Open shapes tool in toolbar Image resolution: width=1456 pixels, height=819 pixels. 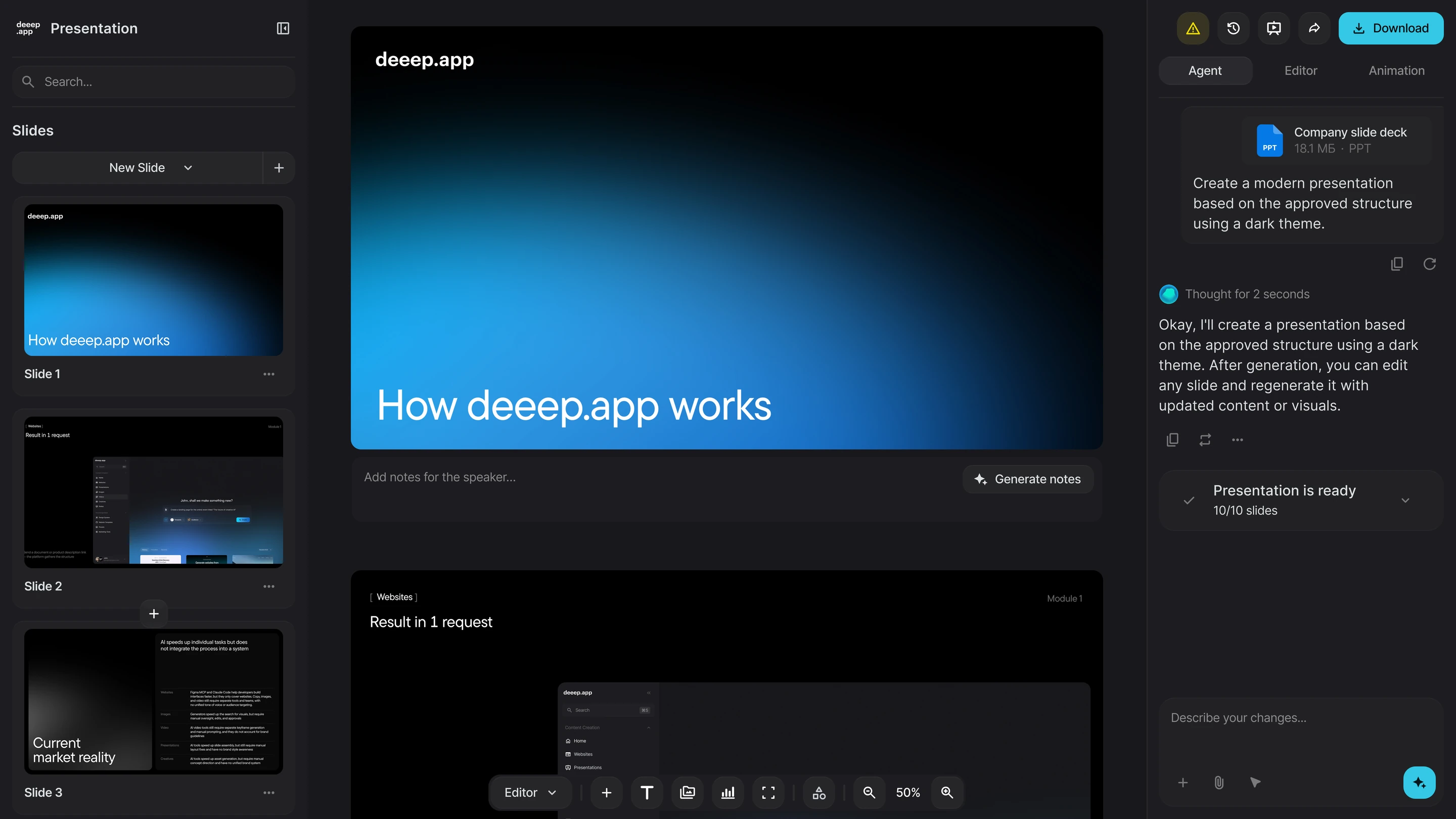tap(819, 792)
